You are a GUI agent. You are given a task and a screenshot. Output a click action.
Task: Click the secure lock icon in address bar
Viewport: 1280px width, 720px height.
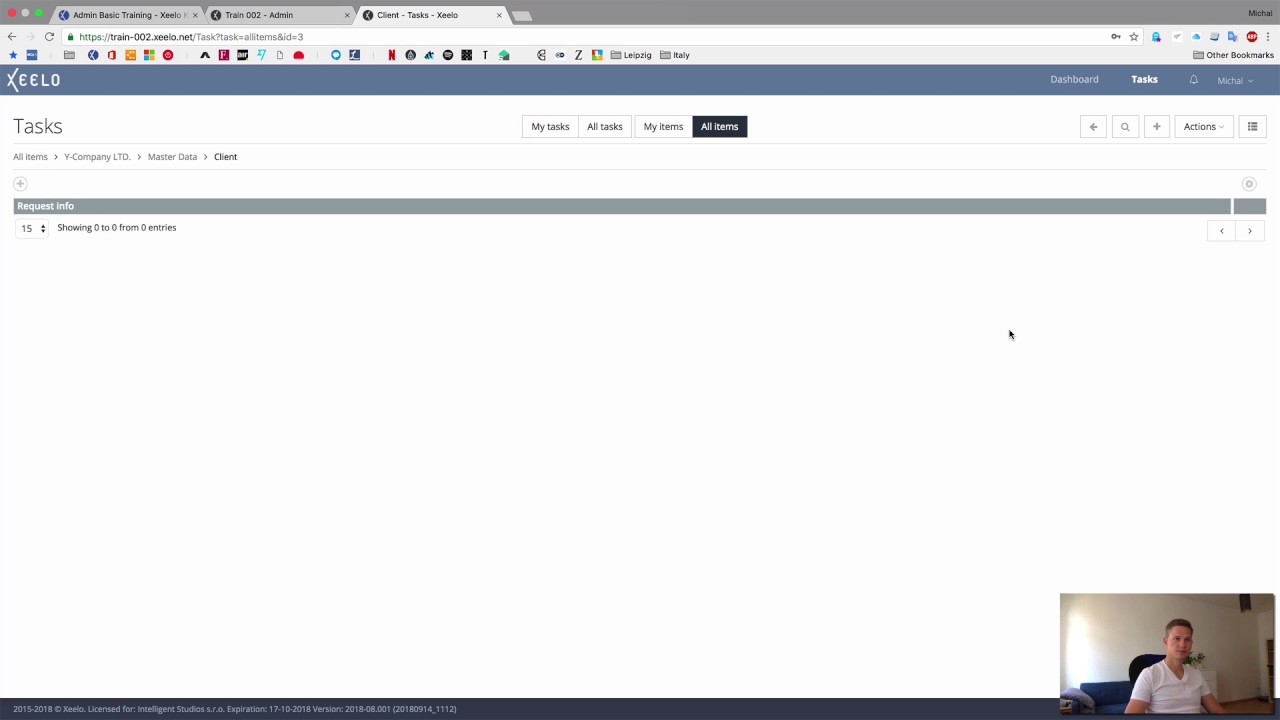[70, 37]
